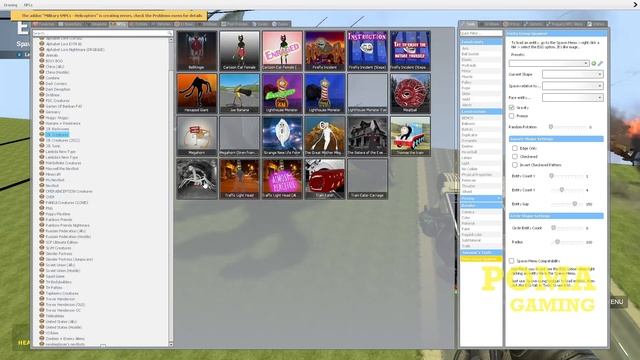Open the Current Shape dropdown
640x360 pixels.
[572, 74]
